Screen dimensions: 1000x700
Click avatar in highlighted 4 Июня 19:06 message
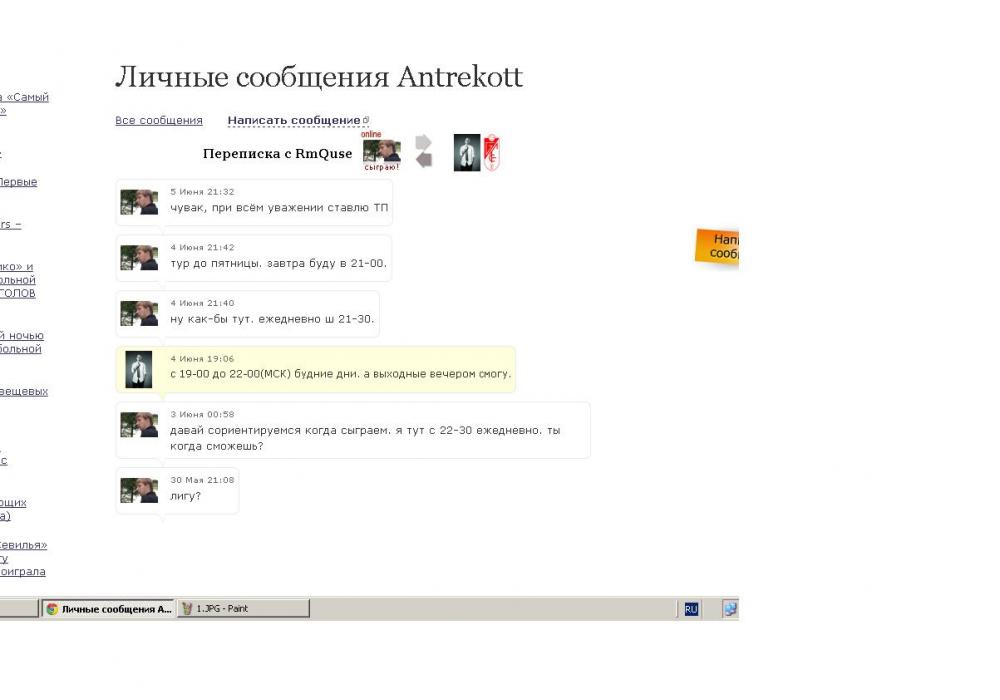138,369
